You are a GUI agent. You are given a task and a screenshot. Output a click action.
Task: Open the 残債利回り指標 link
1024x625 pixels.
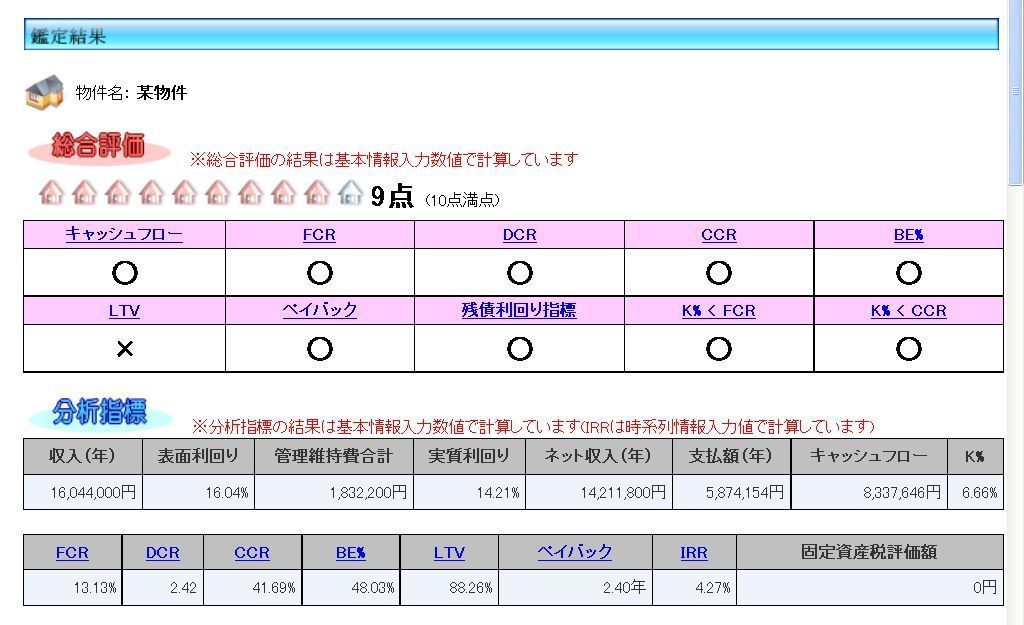coord(519,310)
